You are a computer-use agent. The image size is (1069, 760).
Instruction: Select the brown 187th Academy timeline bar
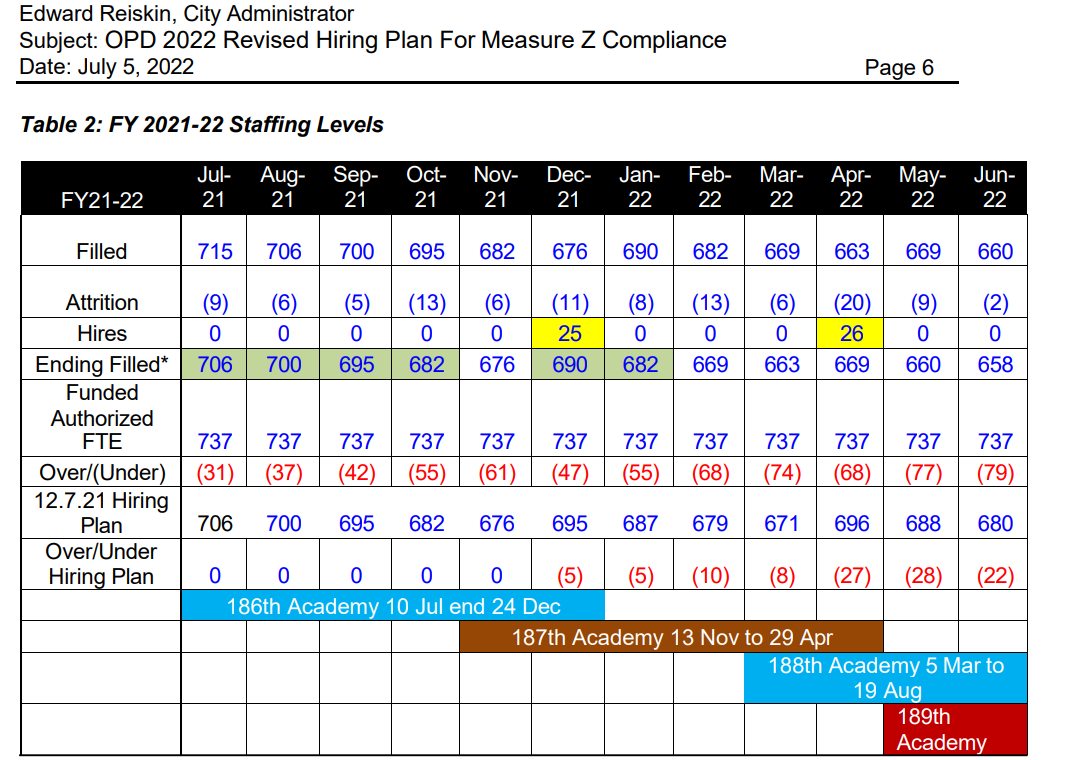(671, 637)
